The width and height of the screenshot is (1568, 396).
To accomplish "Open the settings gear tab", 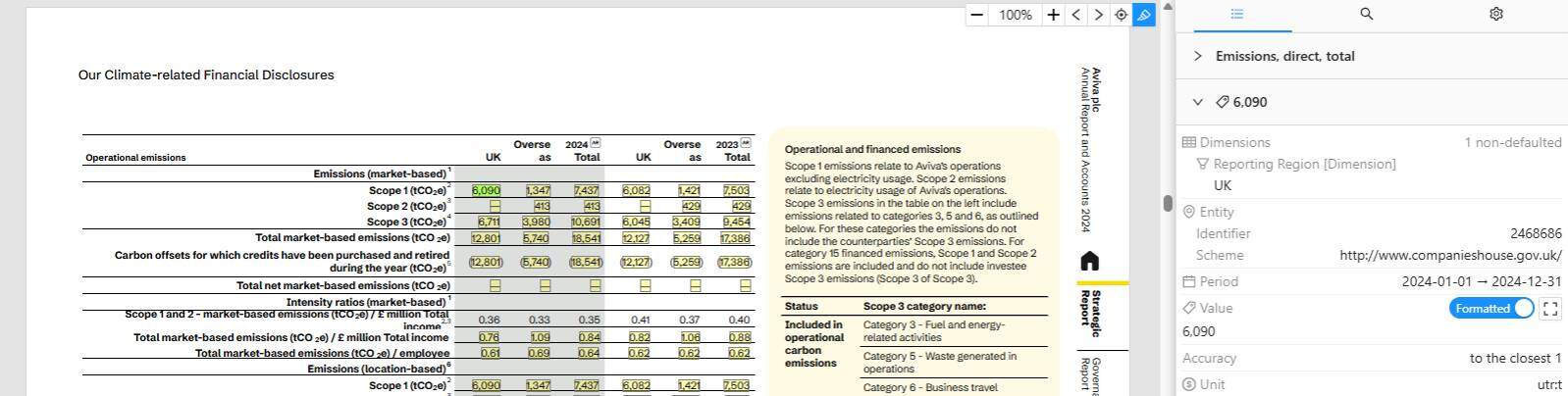I will click(x=1495, y=14).
